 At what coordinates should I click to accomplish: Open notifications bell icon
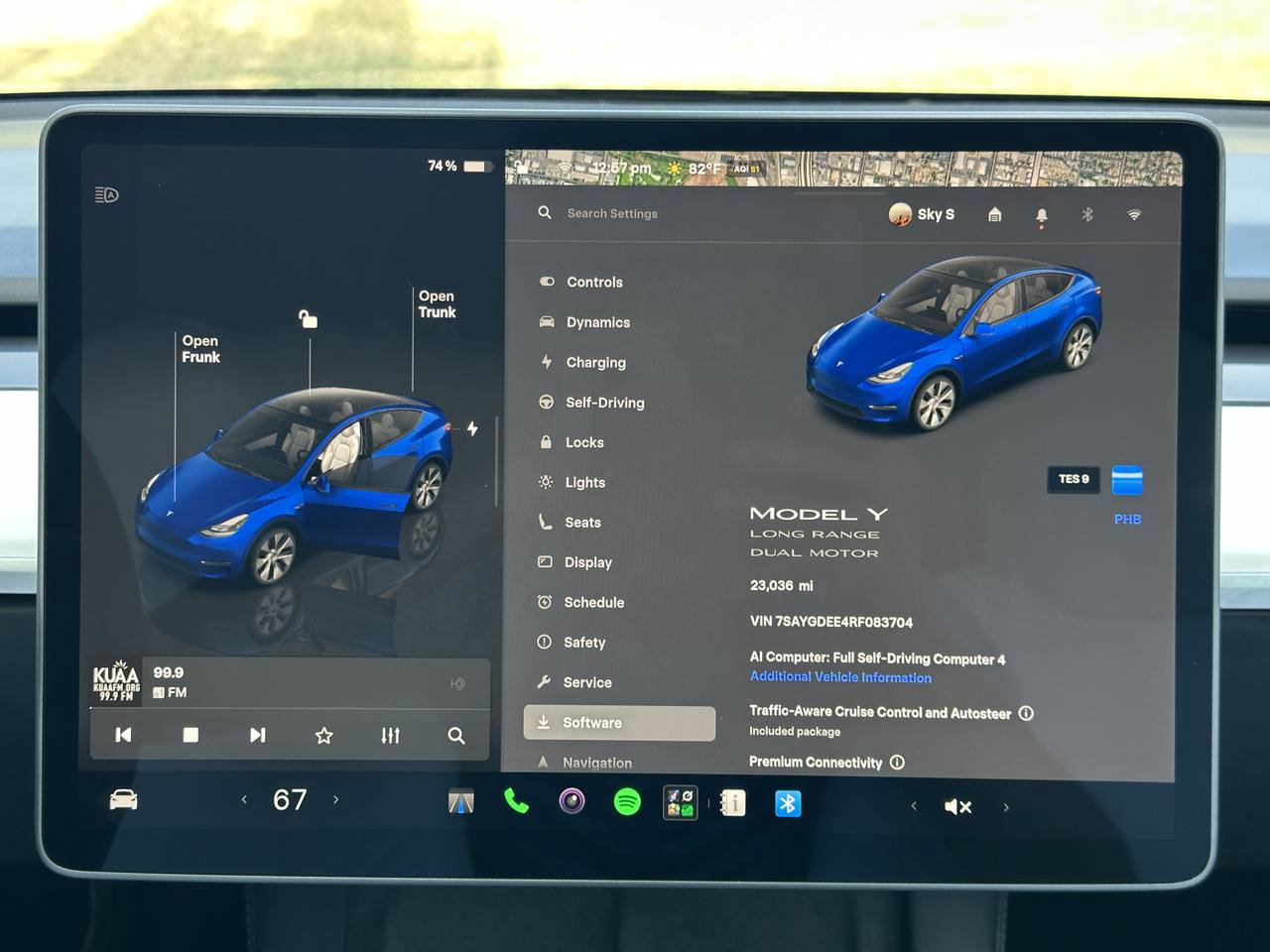pyautogui.click(x=1041, y=215)
